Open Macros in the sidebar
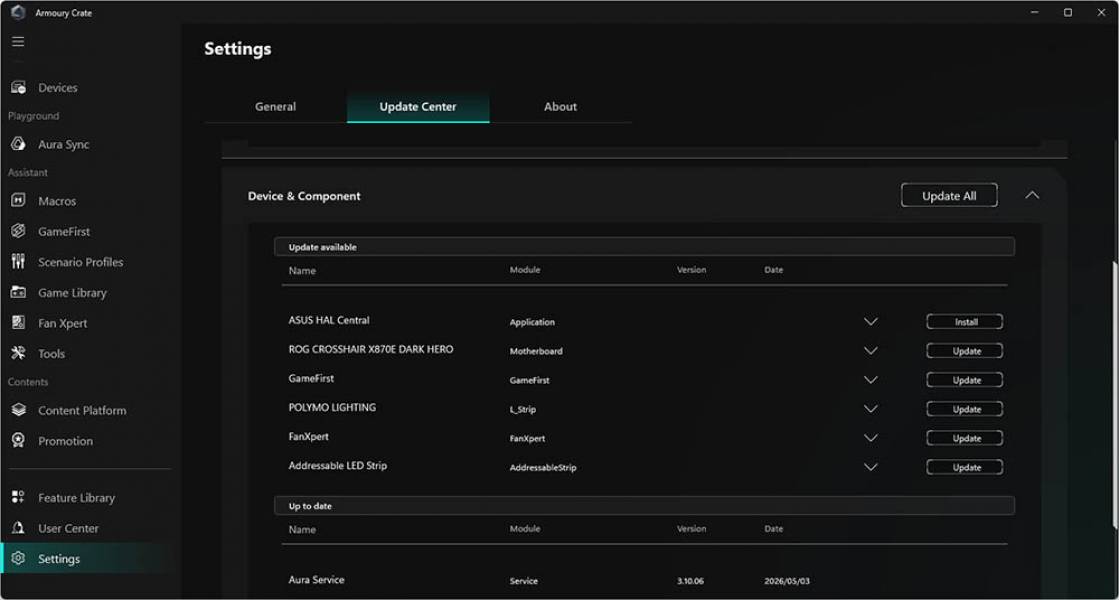The height and width of the screenshot is (600, 1119). [57, 201]
